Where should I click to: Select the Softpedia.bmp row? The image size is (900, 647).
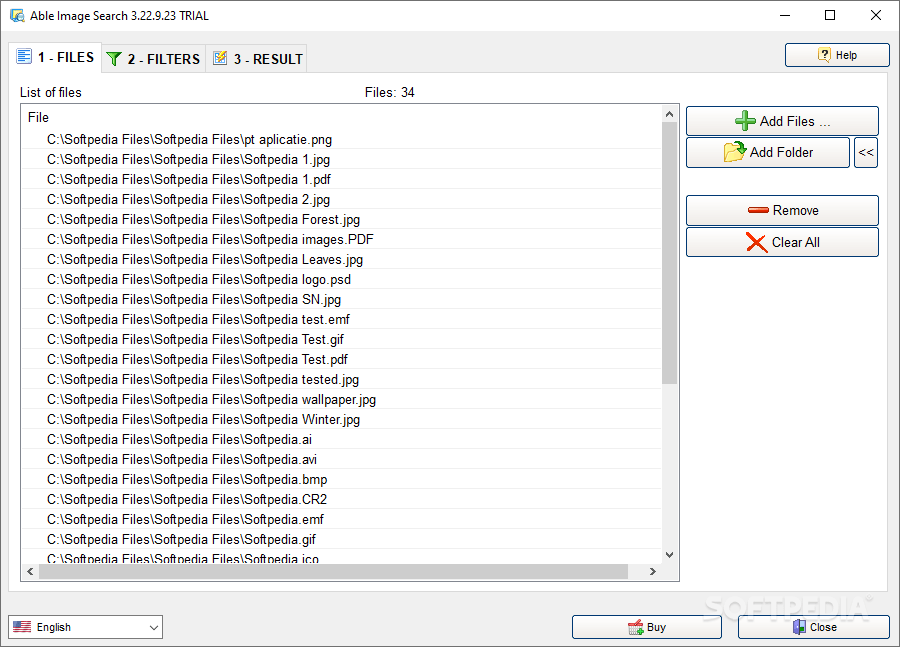[342, 479]
